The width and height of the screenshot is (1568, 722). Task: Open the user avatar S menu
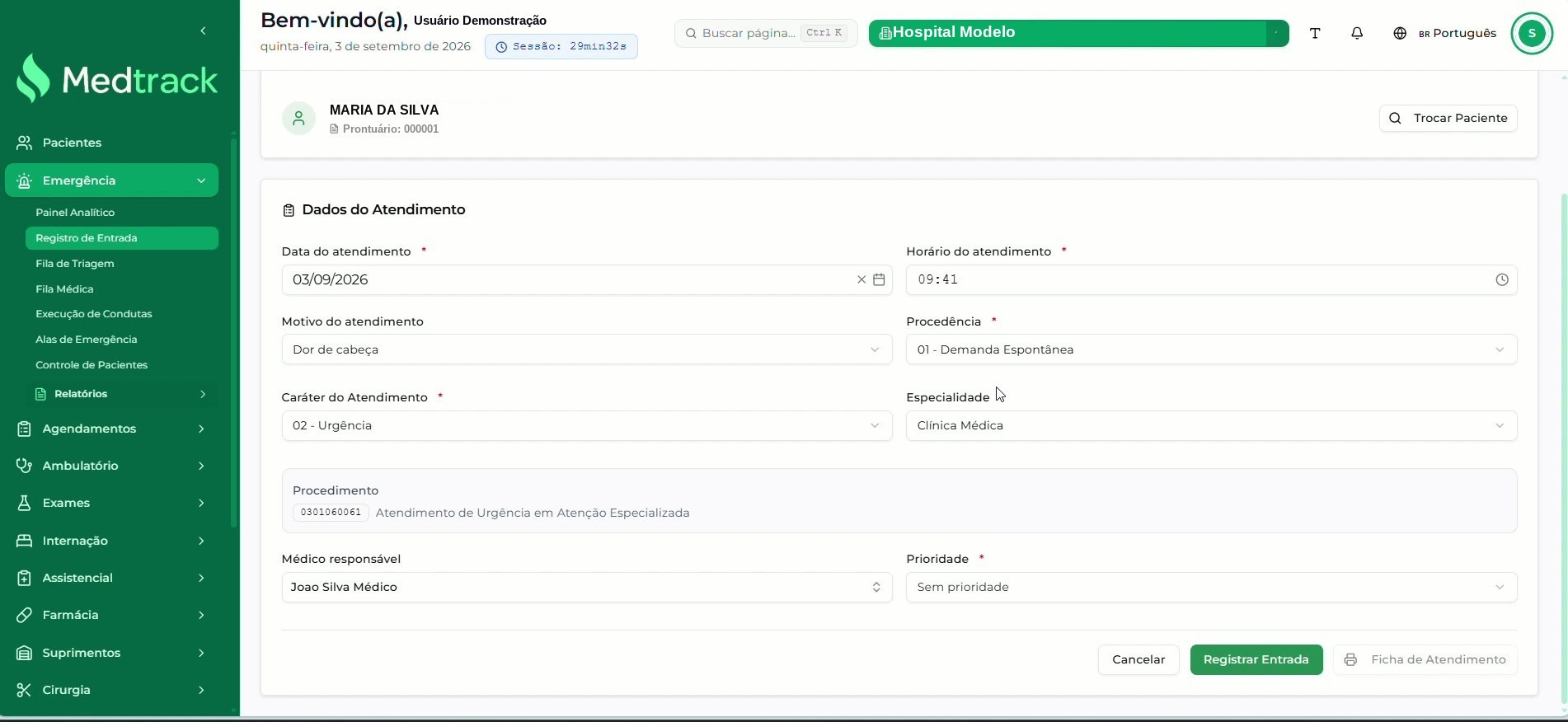tap(1532, 33)
